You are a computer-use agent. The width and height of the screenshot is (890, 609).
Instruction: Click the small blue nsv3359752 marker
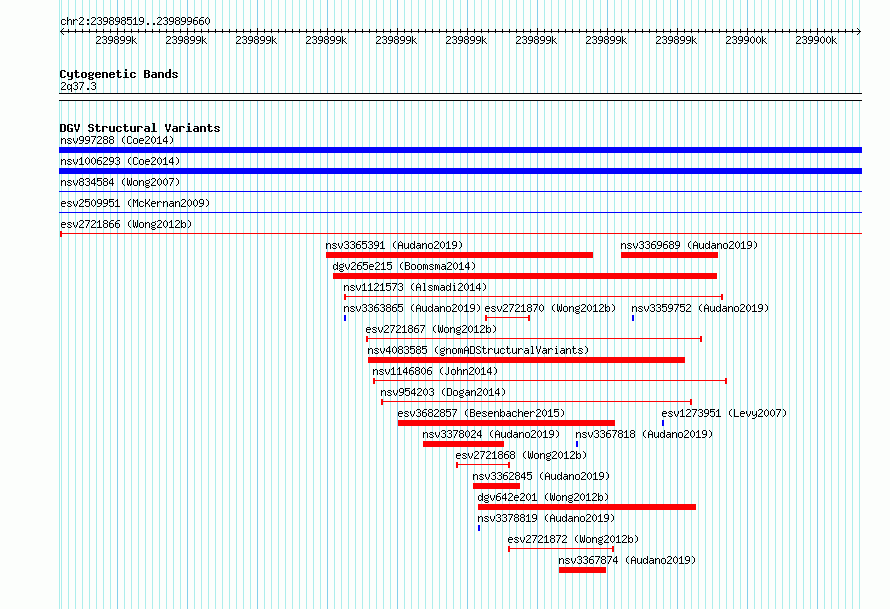(633, 318)
